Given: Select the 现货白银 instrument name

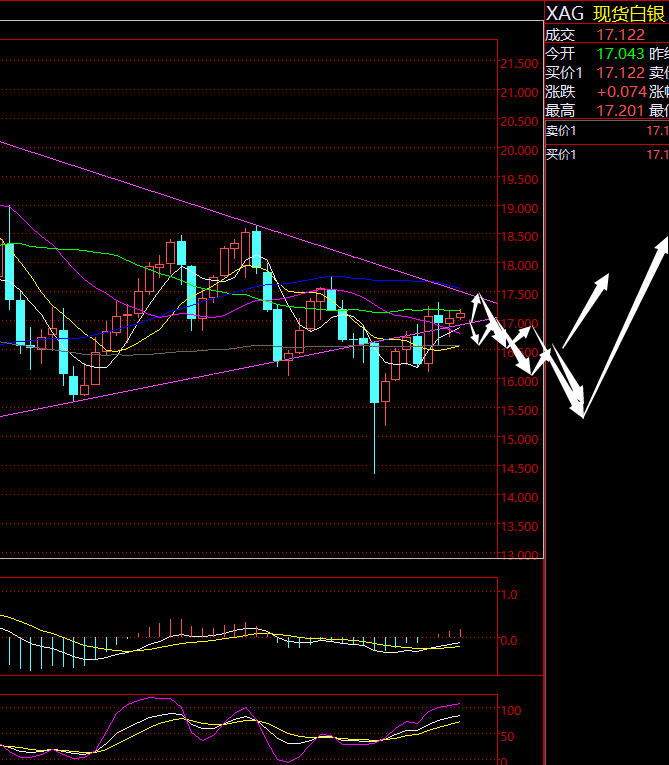Looking at the screenshot, I should [x=629, y=14].
